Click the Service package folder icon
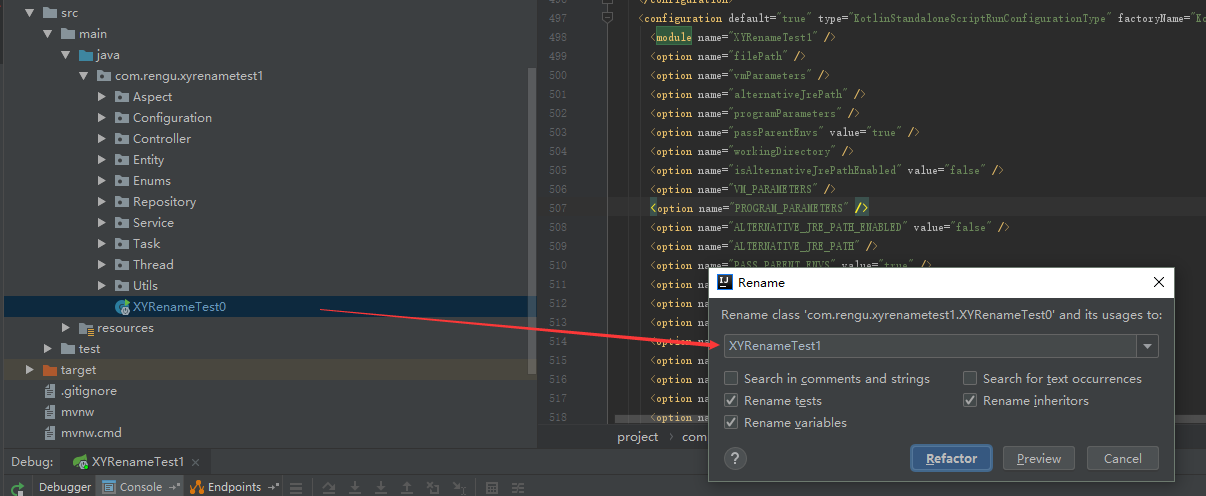The width and height of the screenshot is (1206, 496). pyautogui.click(x=123, y=223)
